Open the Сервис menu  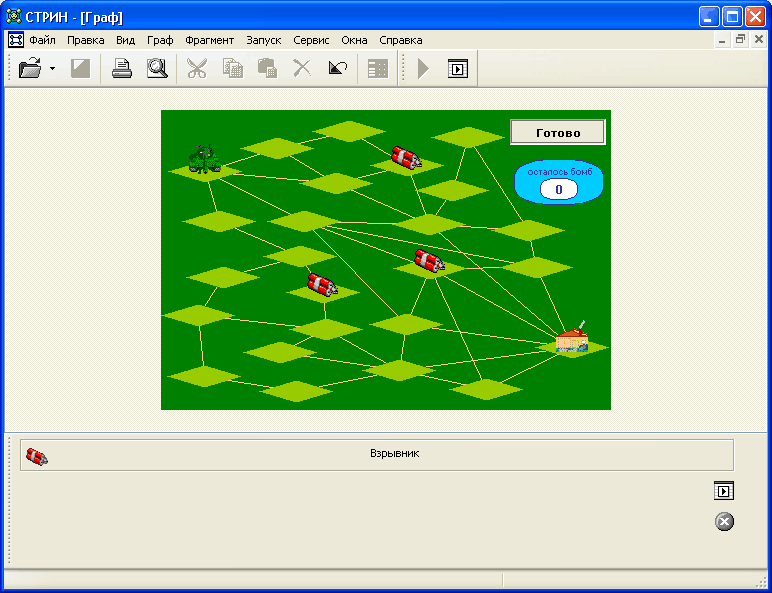(311, 40)
